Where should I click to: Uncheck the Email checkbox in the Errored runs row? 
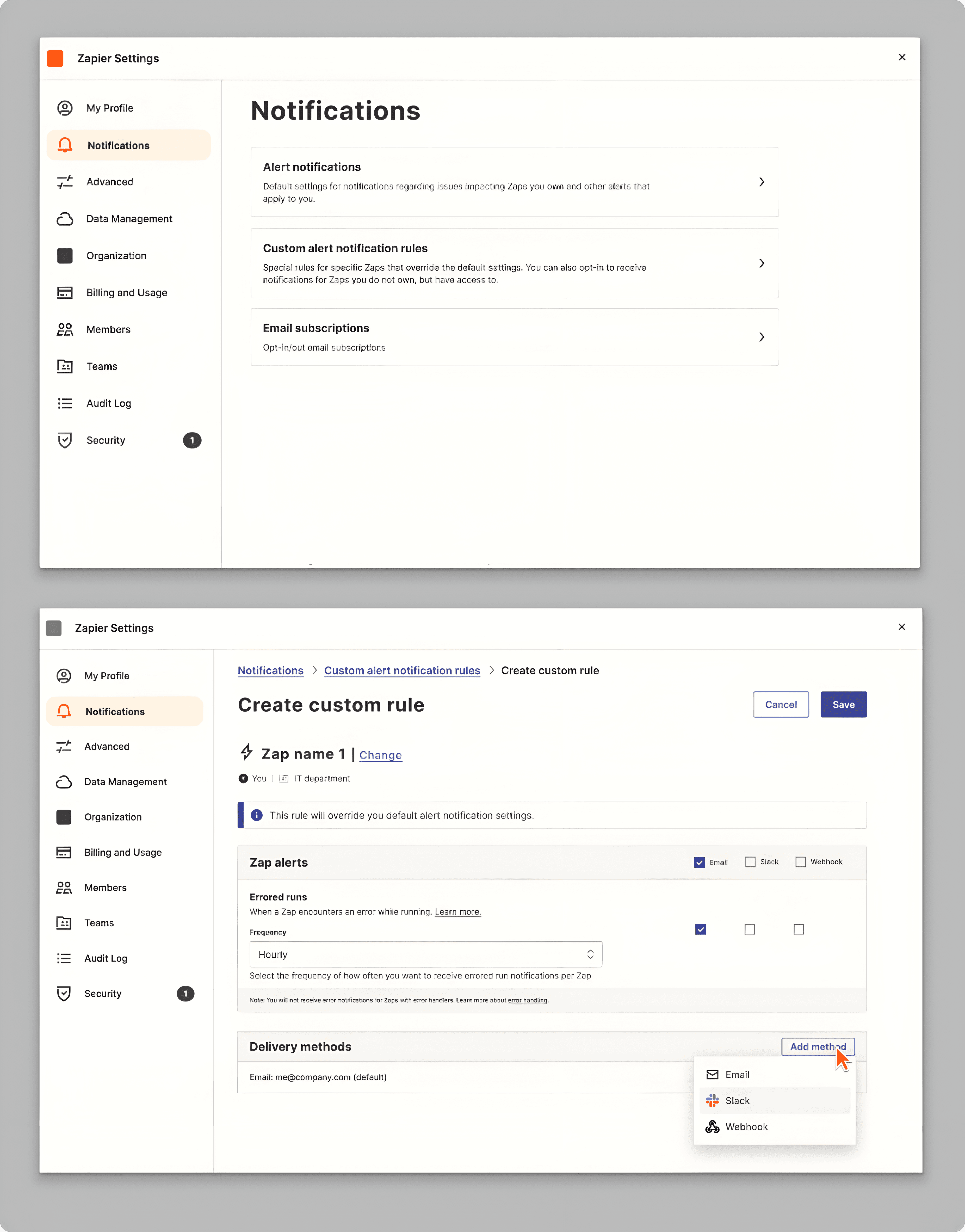[x=701, y=929]
